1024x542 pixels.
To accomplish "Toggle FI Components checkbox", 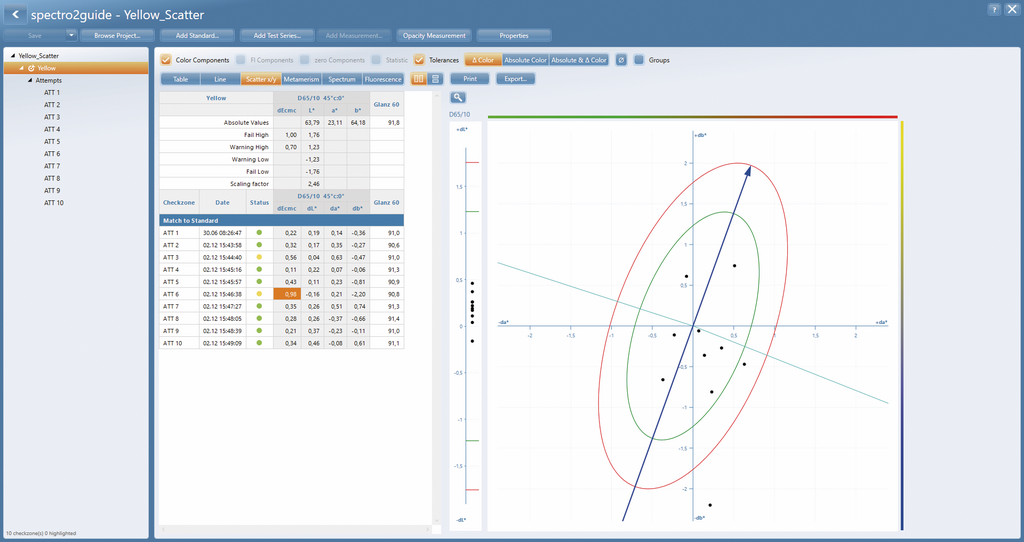I will click(240, 59).
